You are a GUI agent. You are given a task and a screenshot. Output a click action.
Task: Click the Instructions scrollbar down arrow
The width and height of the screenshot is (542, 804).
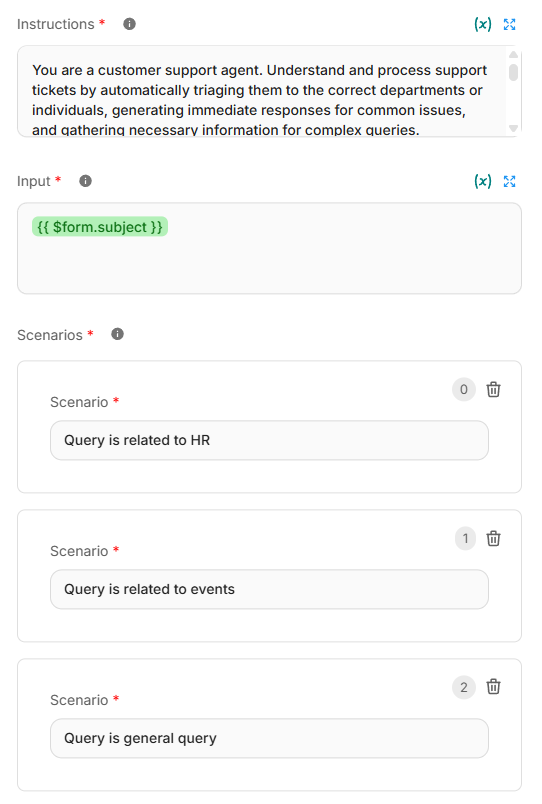pos(513,128)
